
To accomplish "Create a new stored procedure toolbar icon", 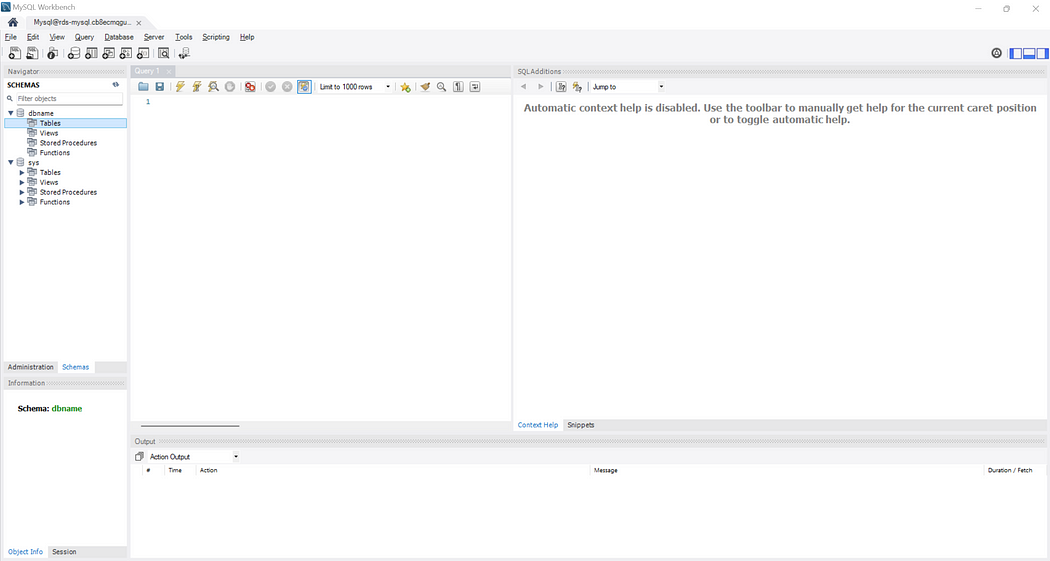I will coord(125,54).
